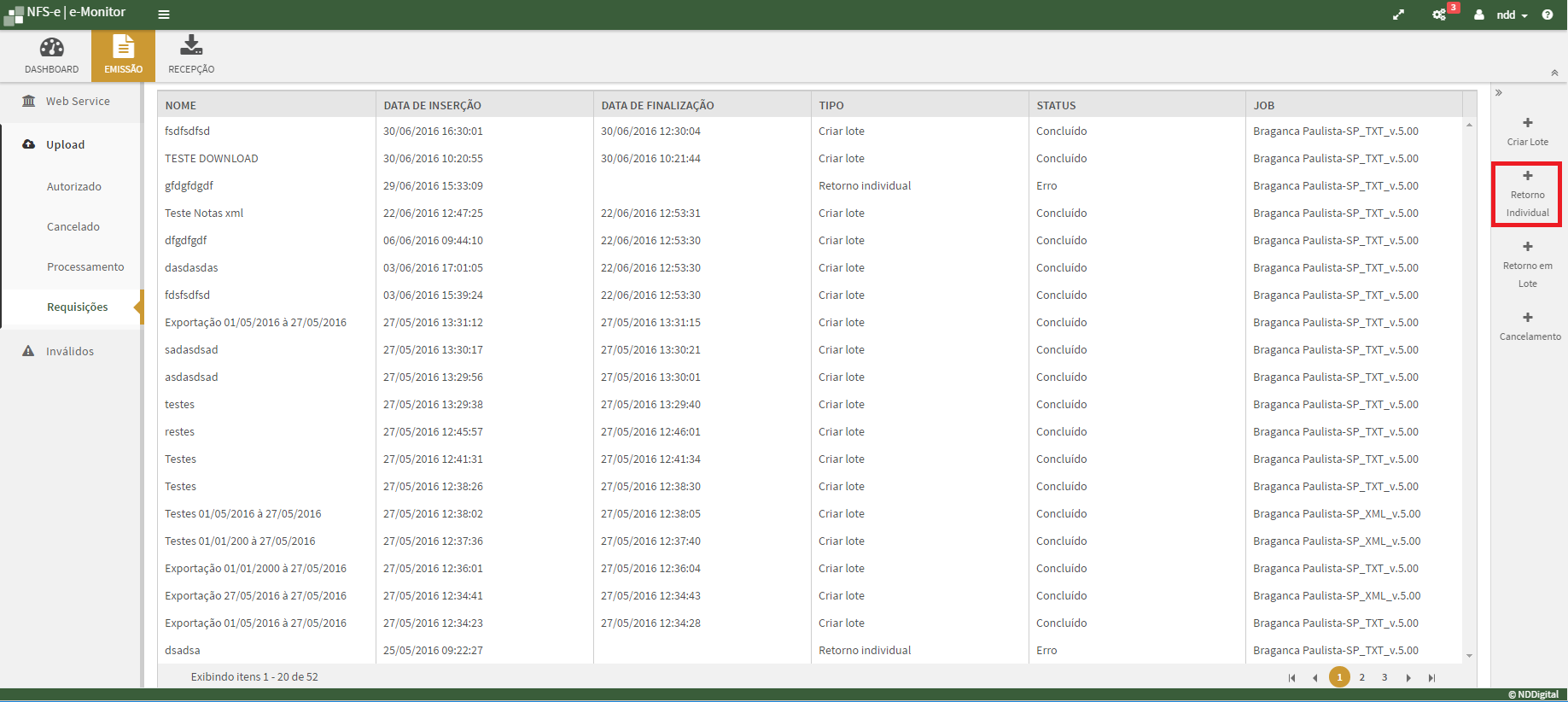Viewport: 1568px width, 702px height.
Task: Select the TESTE DOWNLOAD row
Action: tap(212, 158)
